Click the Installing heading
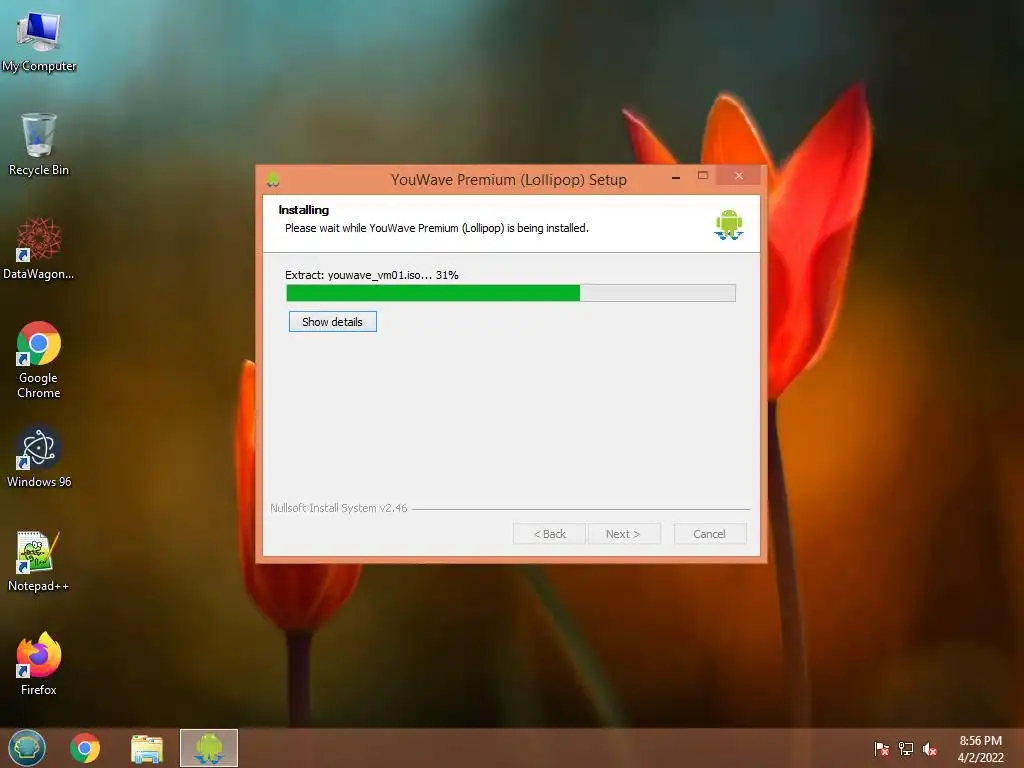Screen dimensions: 1024x768 click(304, 210)
